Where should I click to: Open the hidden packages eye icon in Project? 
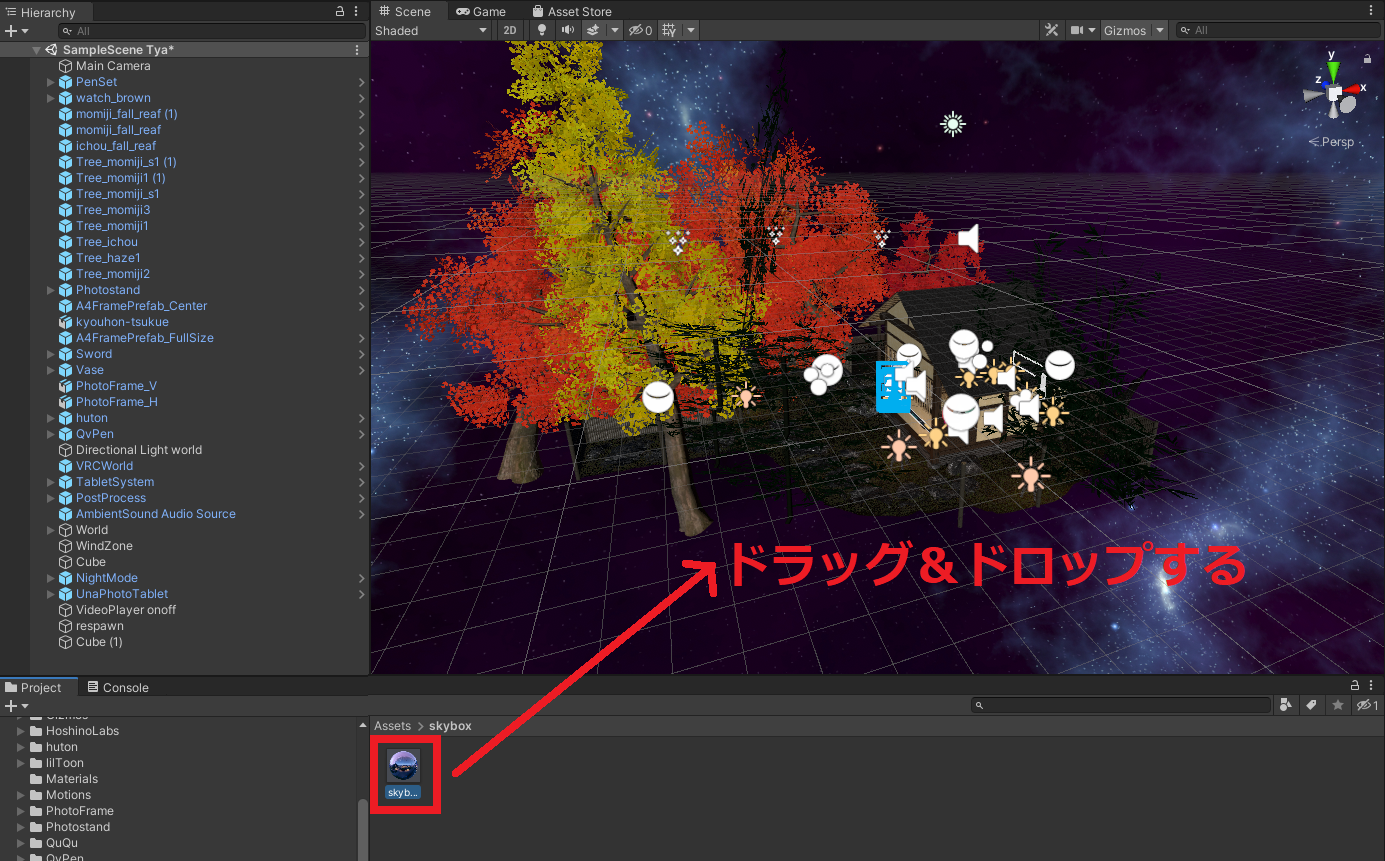tap(1366, 705)
